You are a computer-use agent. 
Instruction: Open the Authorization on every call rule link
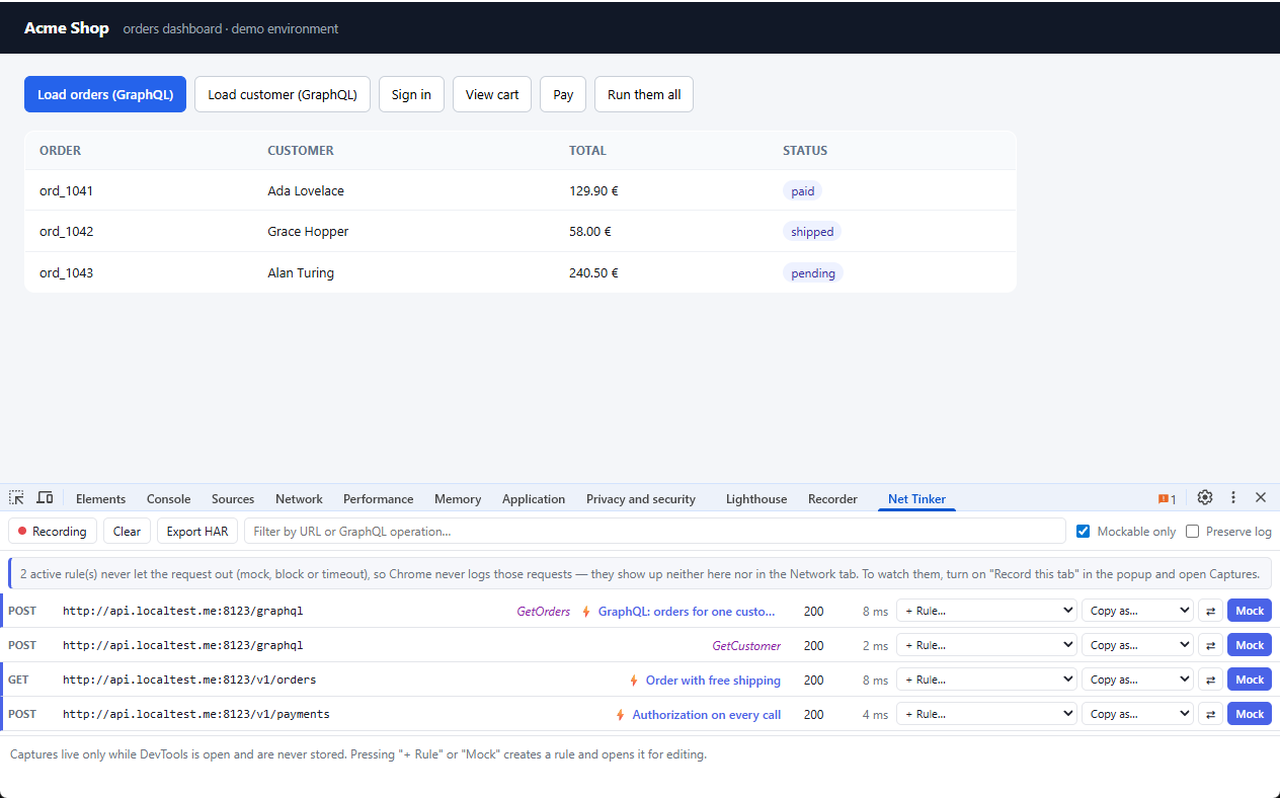tap(707, 714)
